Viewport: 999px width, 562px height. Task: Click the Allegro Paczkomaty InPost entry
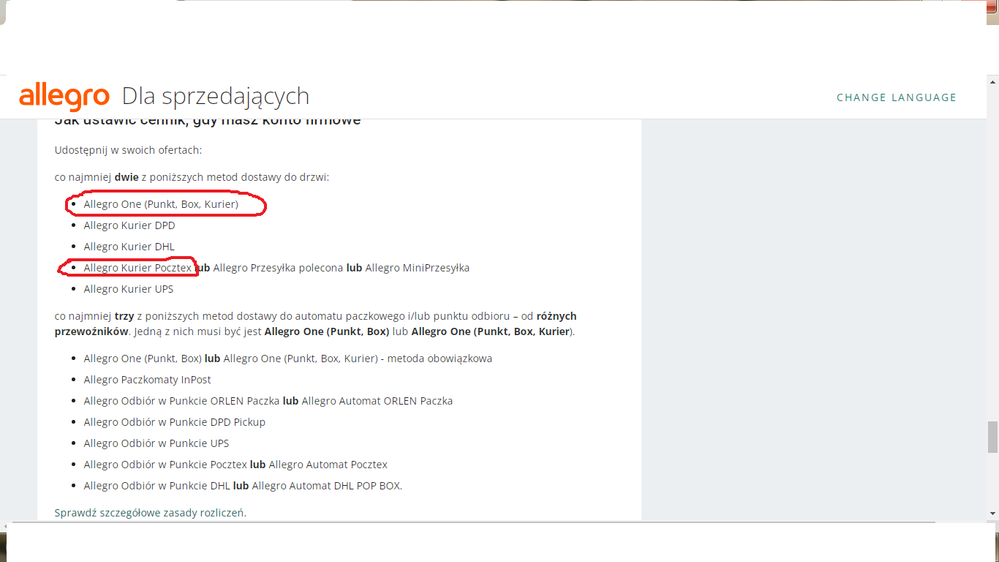coord(147,380)
